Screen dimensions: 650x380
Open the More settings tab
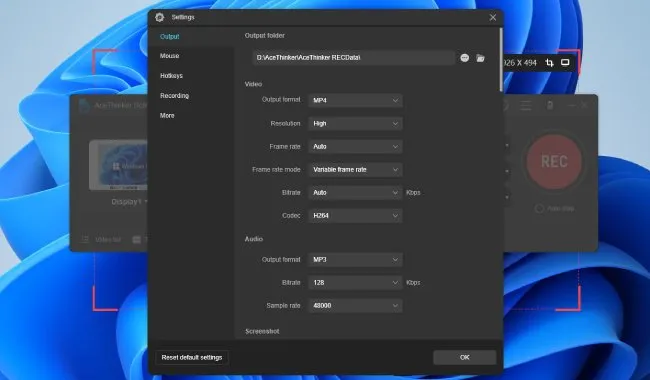(x=167, y=116)
